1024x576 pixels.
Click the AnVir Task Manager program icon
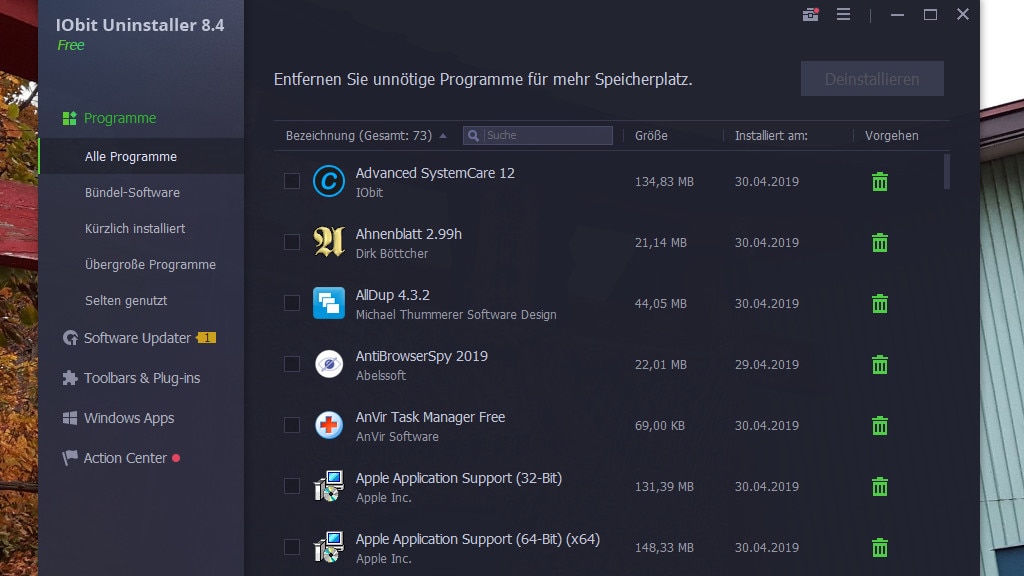tap(328, 425)
